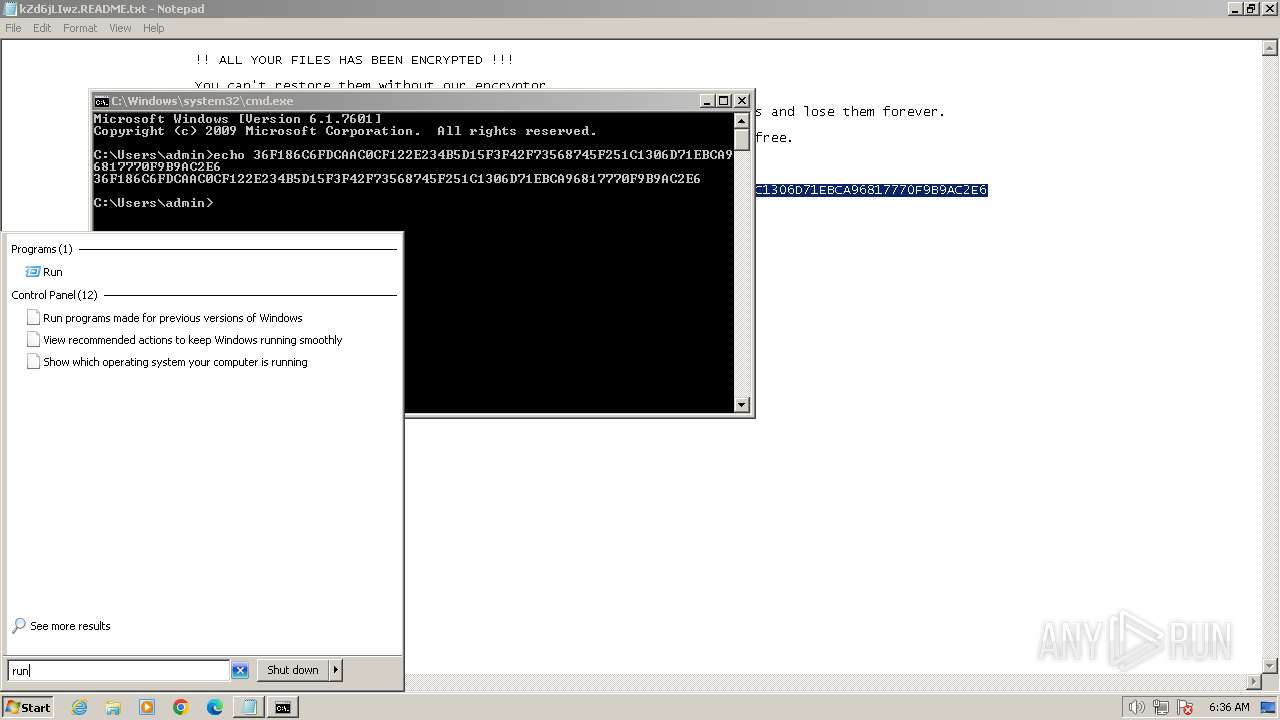
Task: Open the Notepad View menu
Action: coord(120,28)
